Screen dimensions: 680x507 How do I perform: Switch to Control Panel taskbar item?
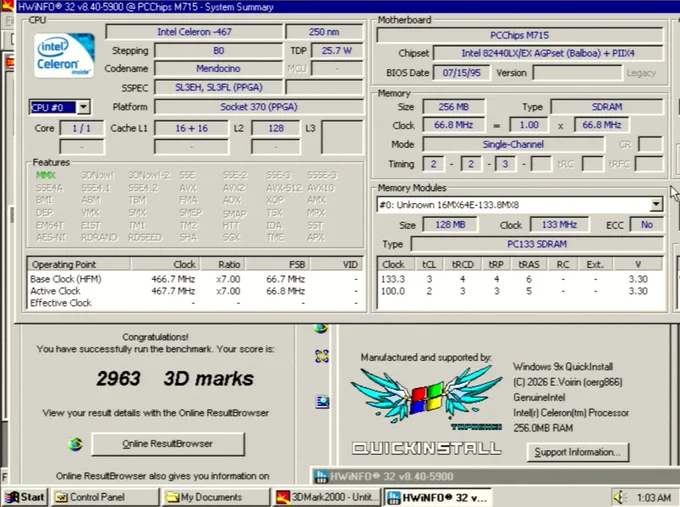point(105,497)
